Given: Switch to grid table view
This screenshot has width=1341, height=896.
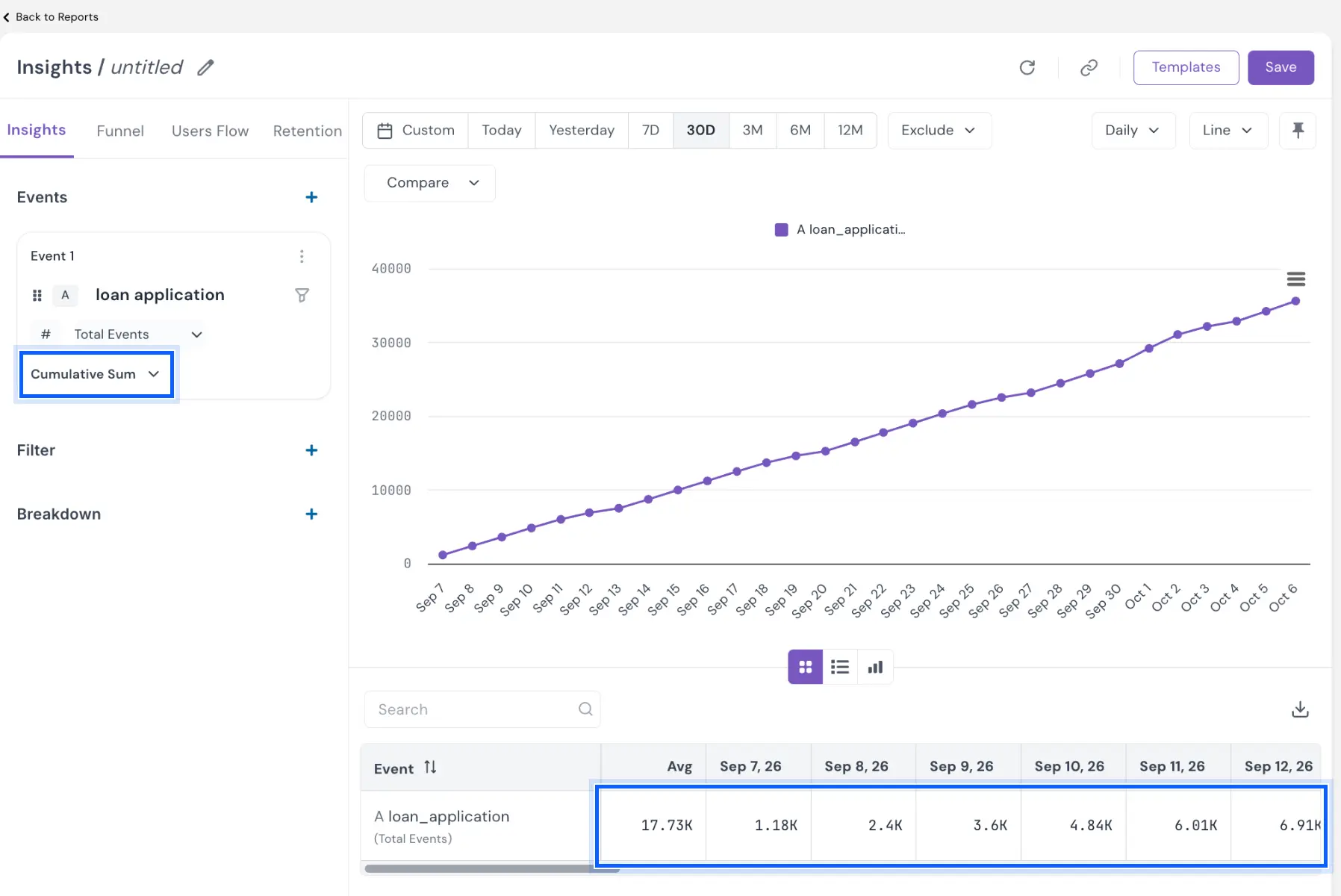Looking at the screenshot, I should (x=805, y=667).
